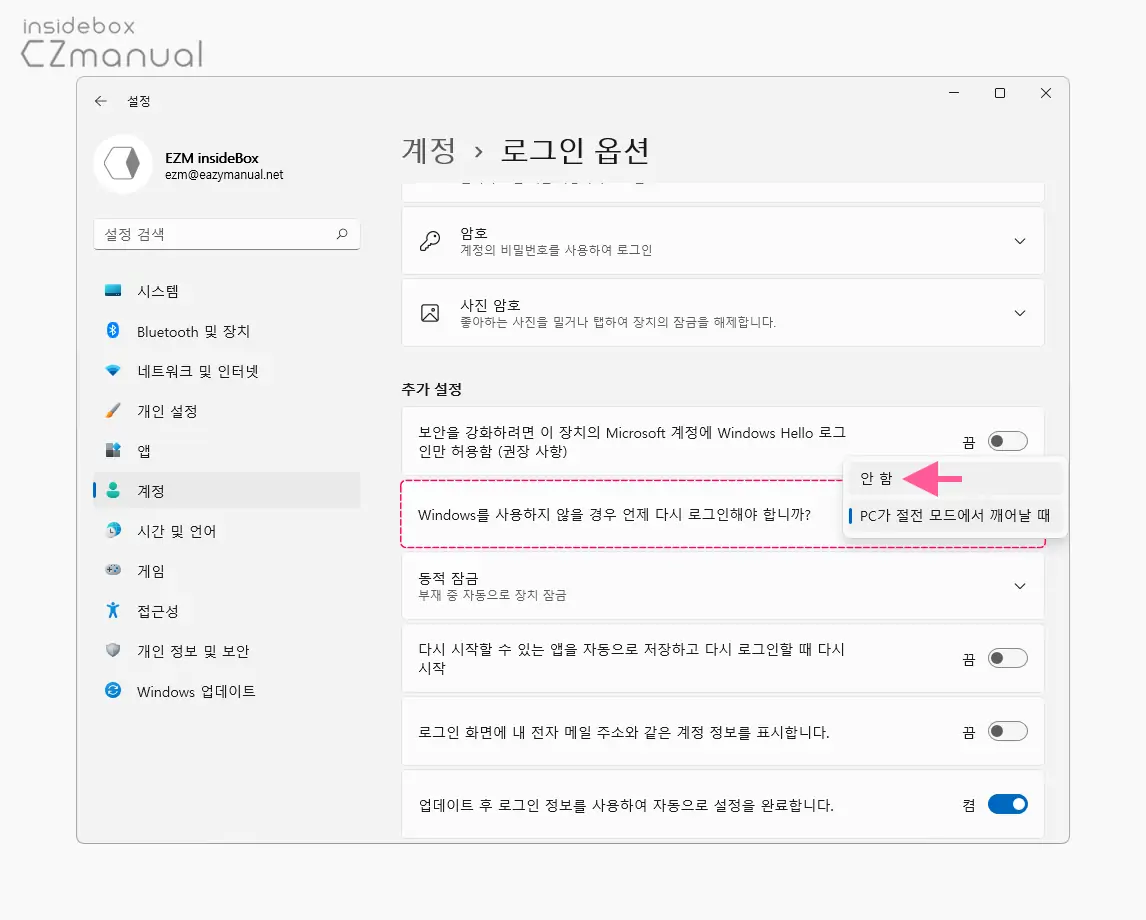The image size is (1146, 920).
Task: Expand the 암호 section chevron
Action: click(1020, 241)
